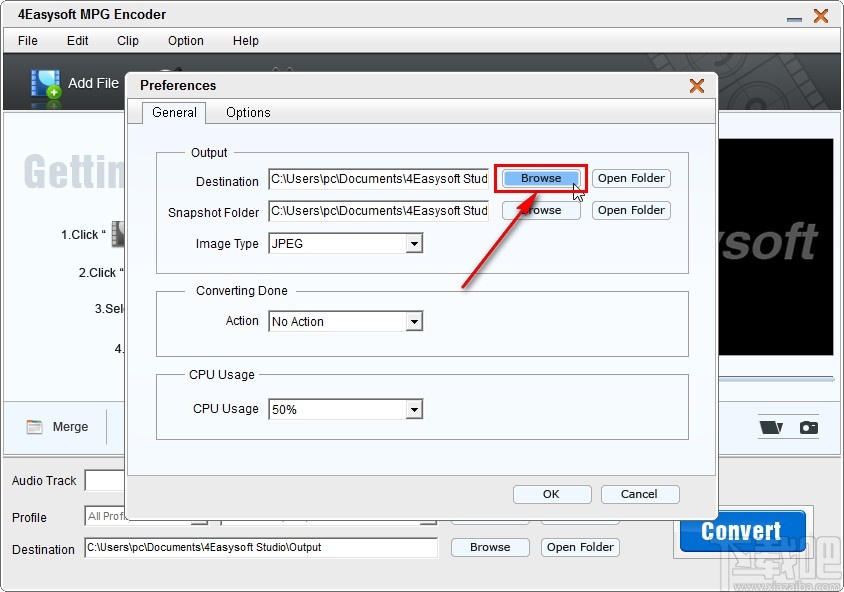Open the Edit menu

(78, 41)
